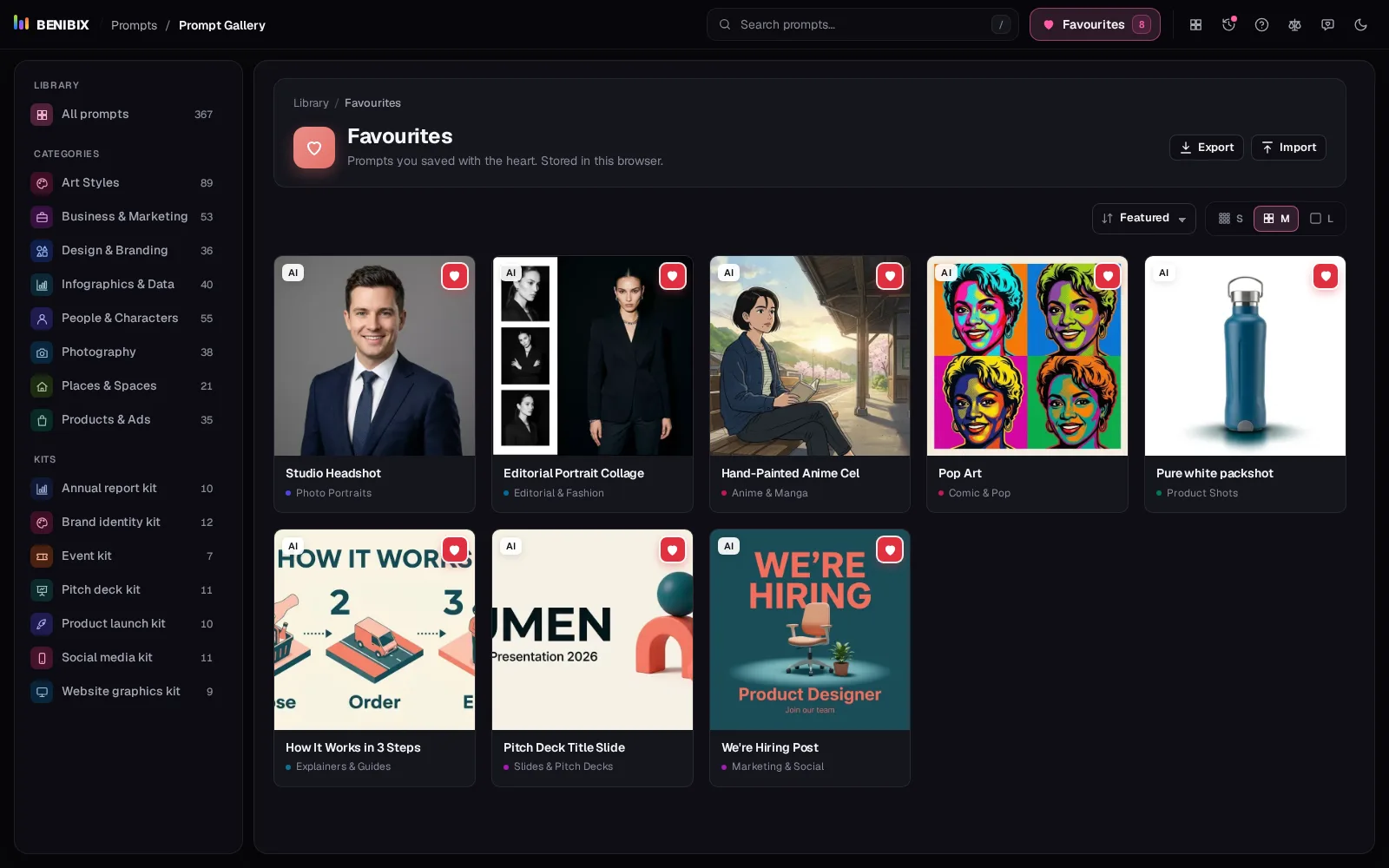Click the Product launch kit rocket icon
Image resolution: width=1389 pixels, height=868 pixels.
pyautogui.click(x=42, y=624)
